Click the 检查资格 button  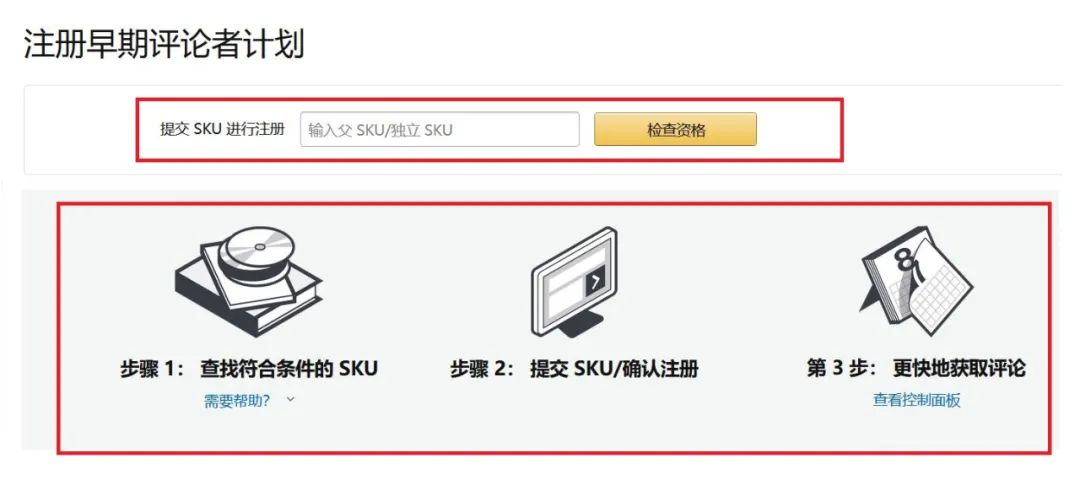pyautogui.click(x=675, y=129)
